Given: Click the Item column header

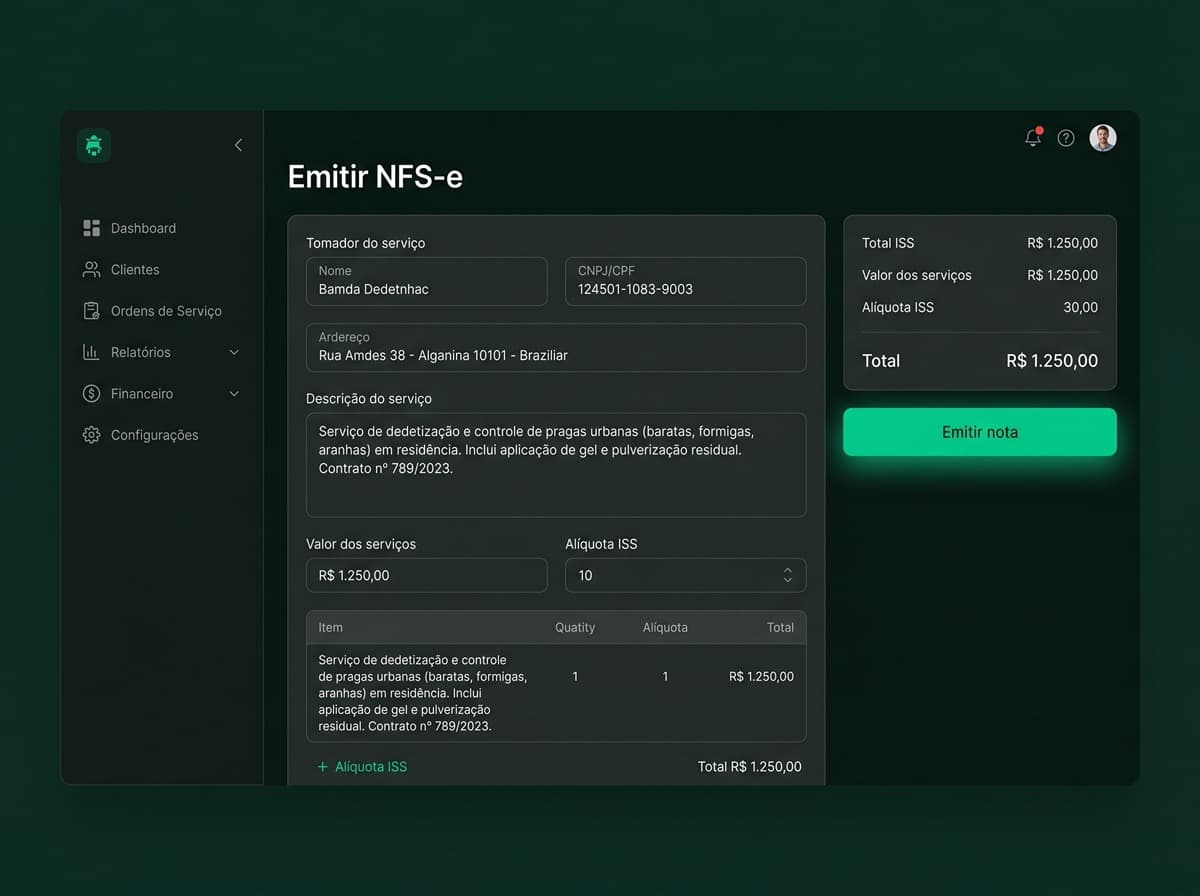Looking at the screenshot, I should [330, 627].
